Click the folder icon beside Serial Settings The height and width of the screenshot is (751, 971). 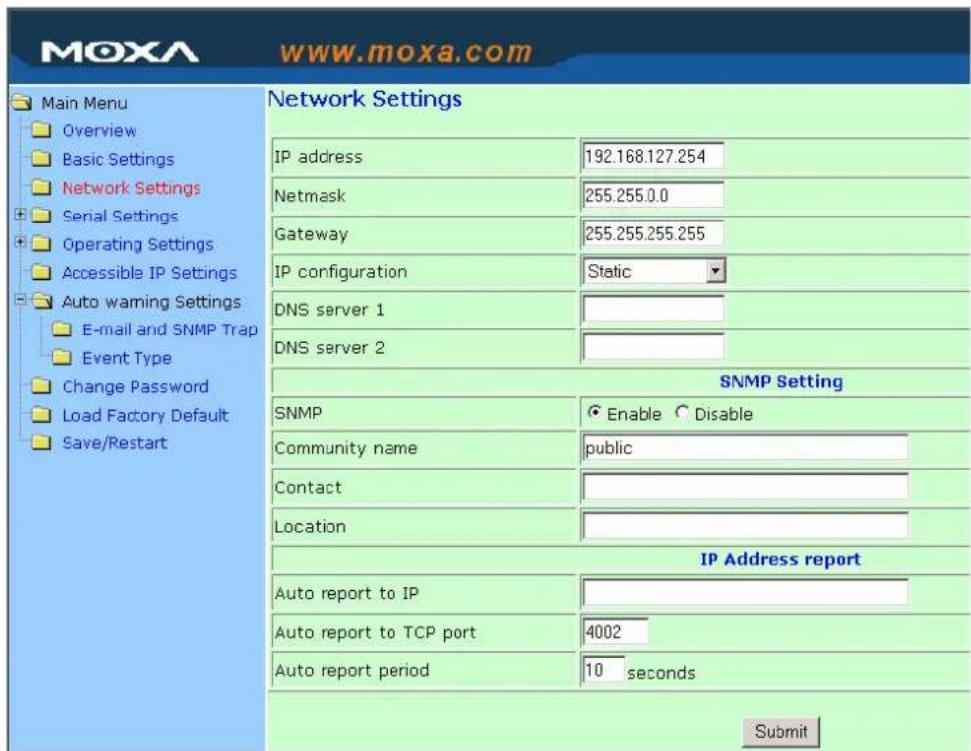click(41, 216)
